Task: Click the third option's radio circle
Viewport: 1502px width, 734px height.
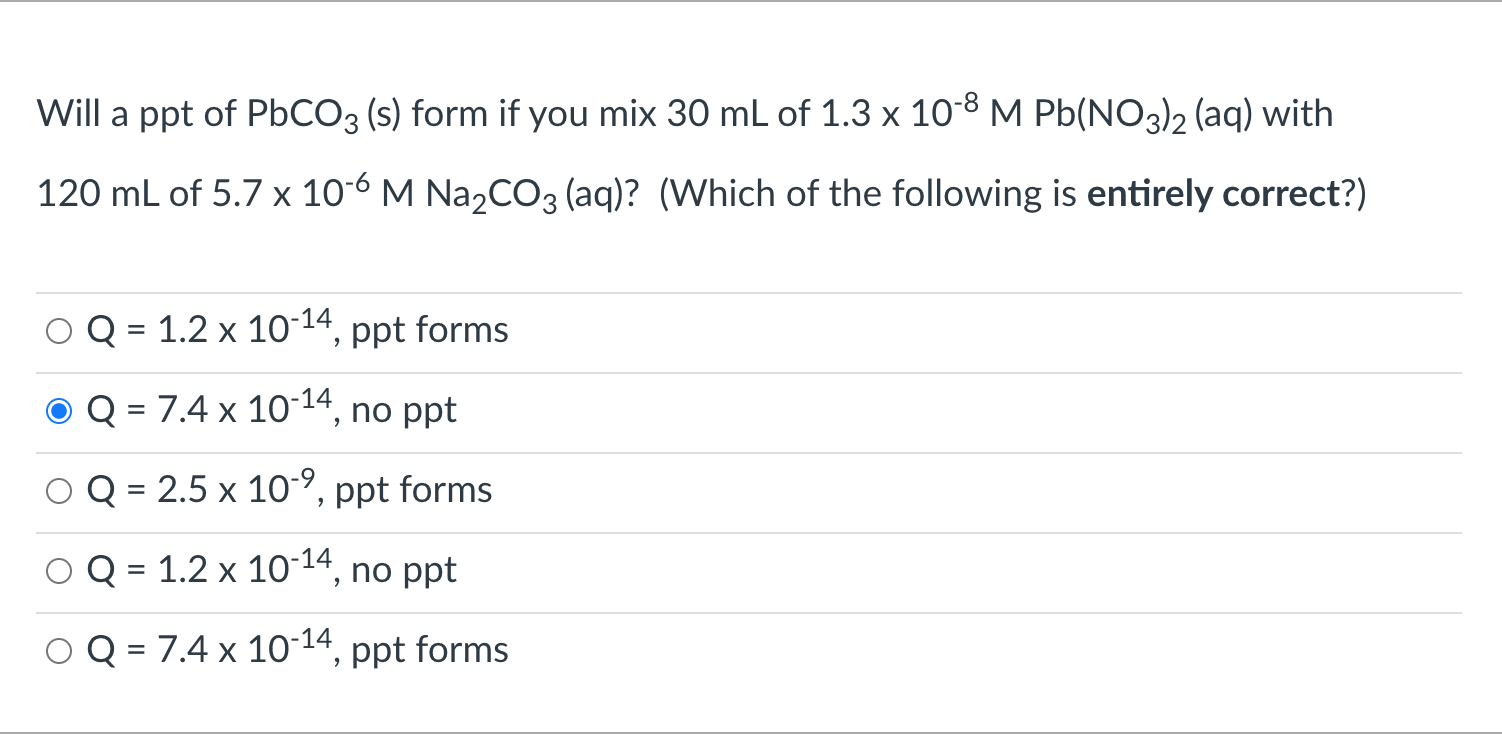Action: click(x=58, y=490)
